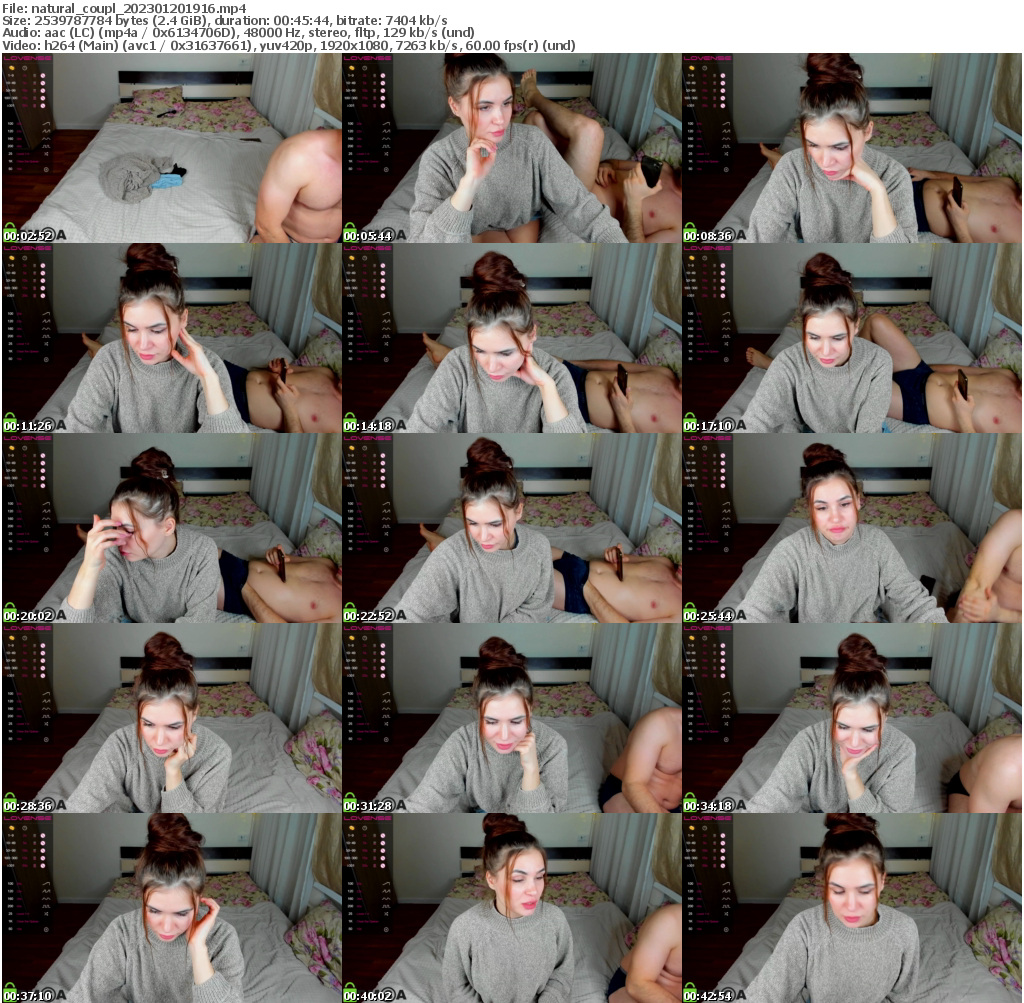Click the pink toy icon beside the 100-300 tier
1024x1003 pixels.
coord(43,97)
